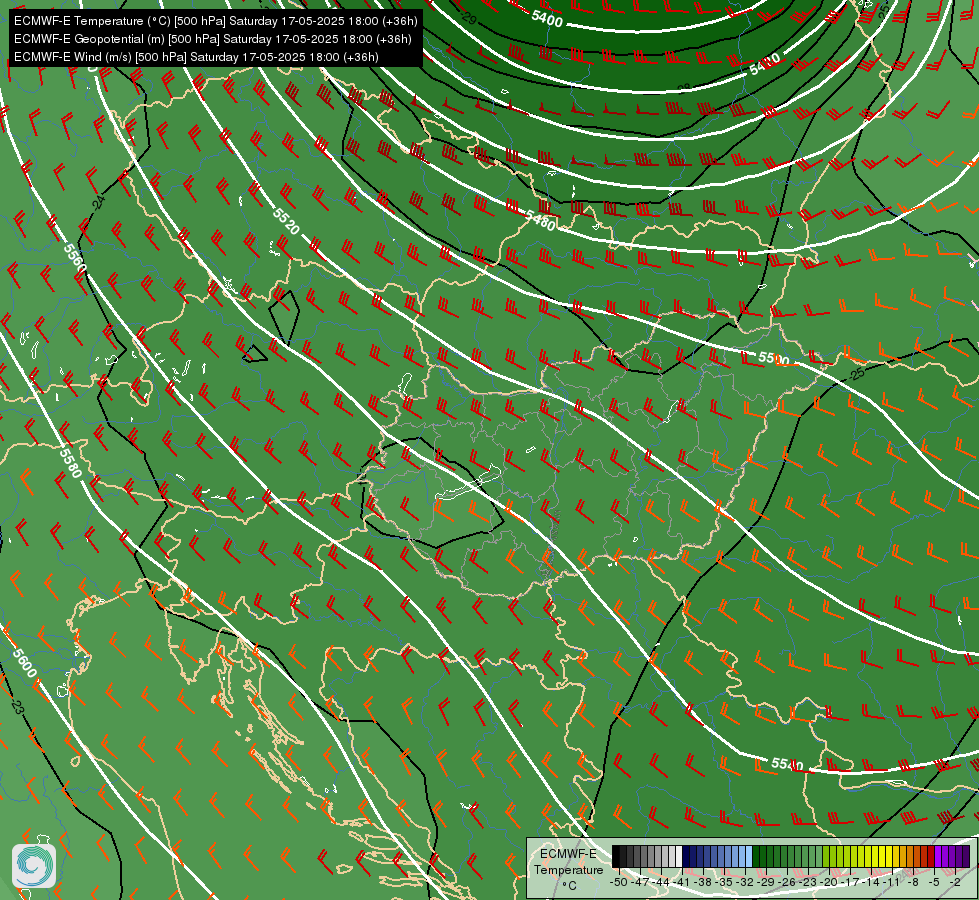
Task: Click the -47 value on the temperature scale
Action: click(x=640, y=882)
